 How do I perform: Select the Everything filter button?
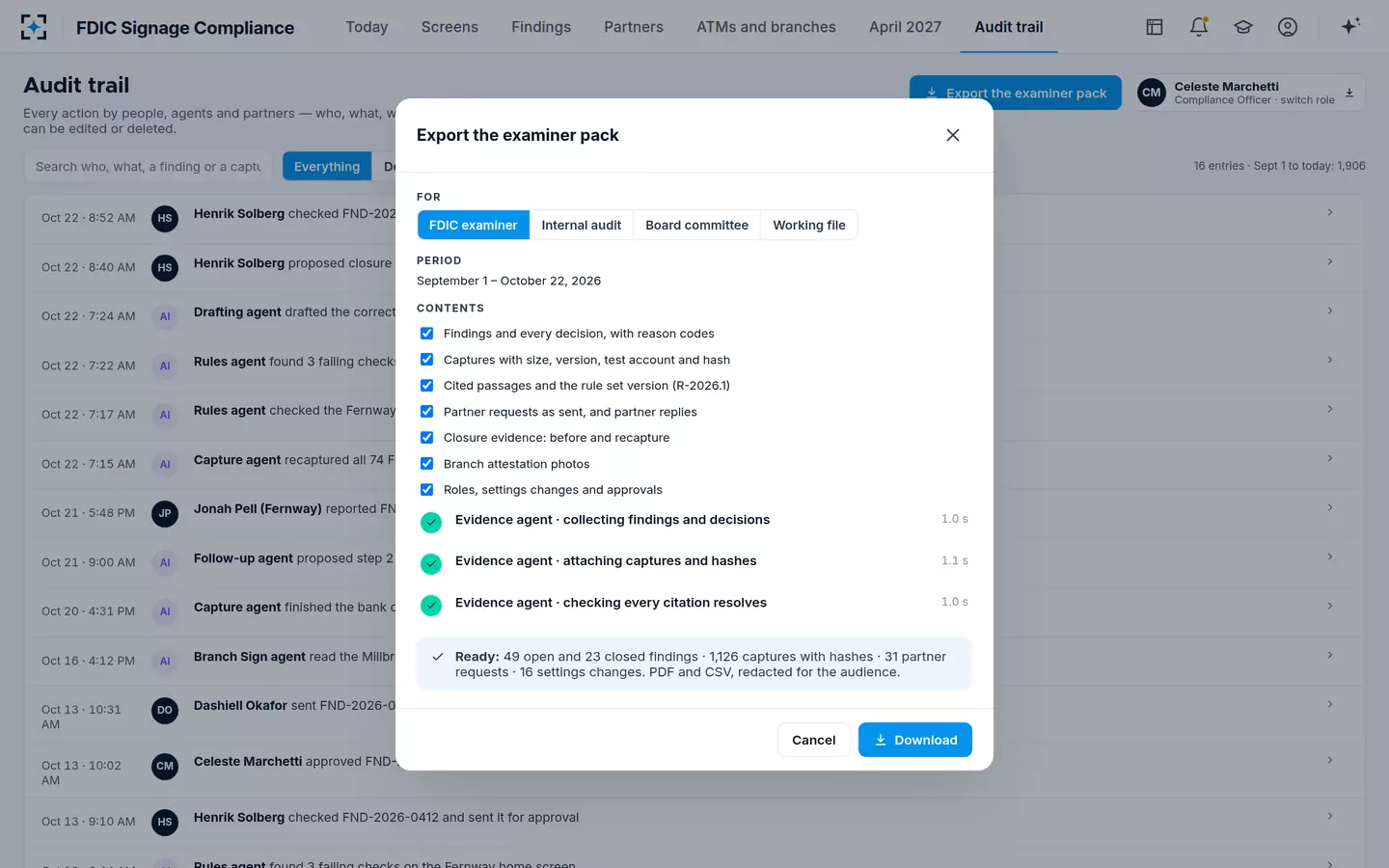(327, 167)
